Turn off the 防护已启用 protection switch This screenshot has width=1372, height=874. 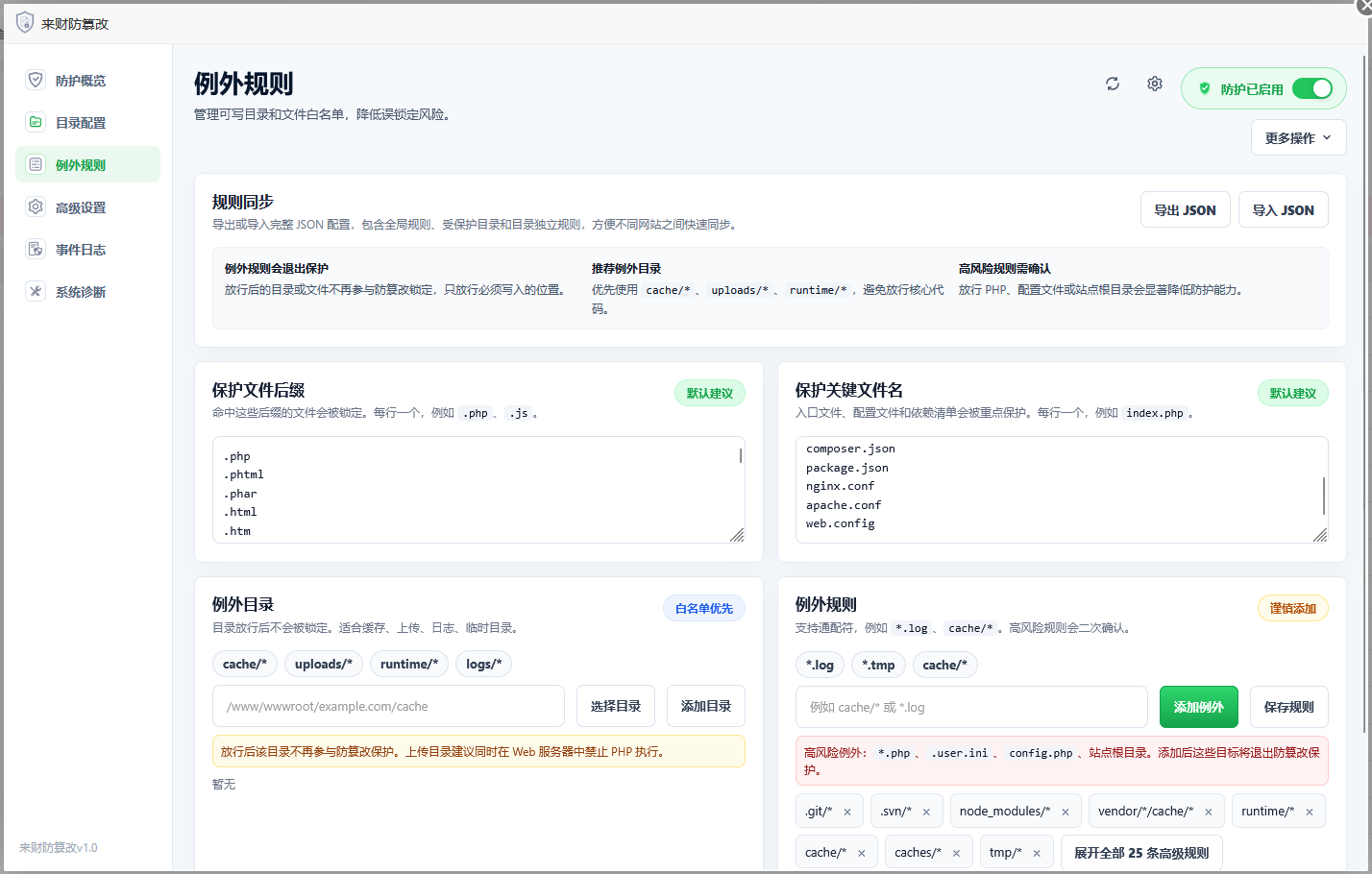(x=1312, y=88)
